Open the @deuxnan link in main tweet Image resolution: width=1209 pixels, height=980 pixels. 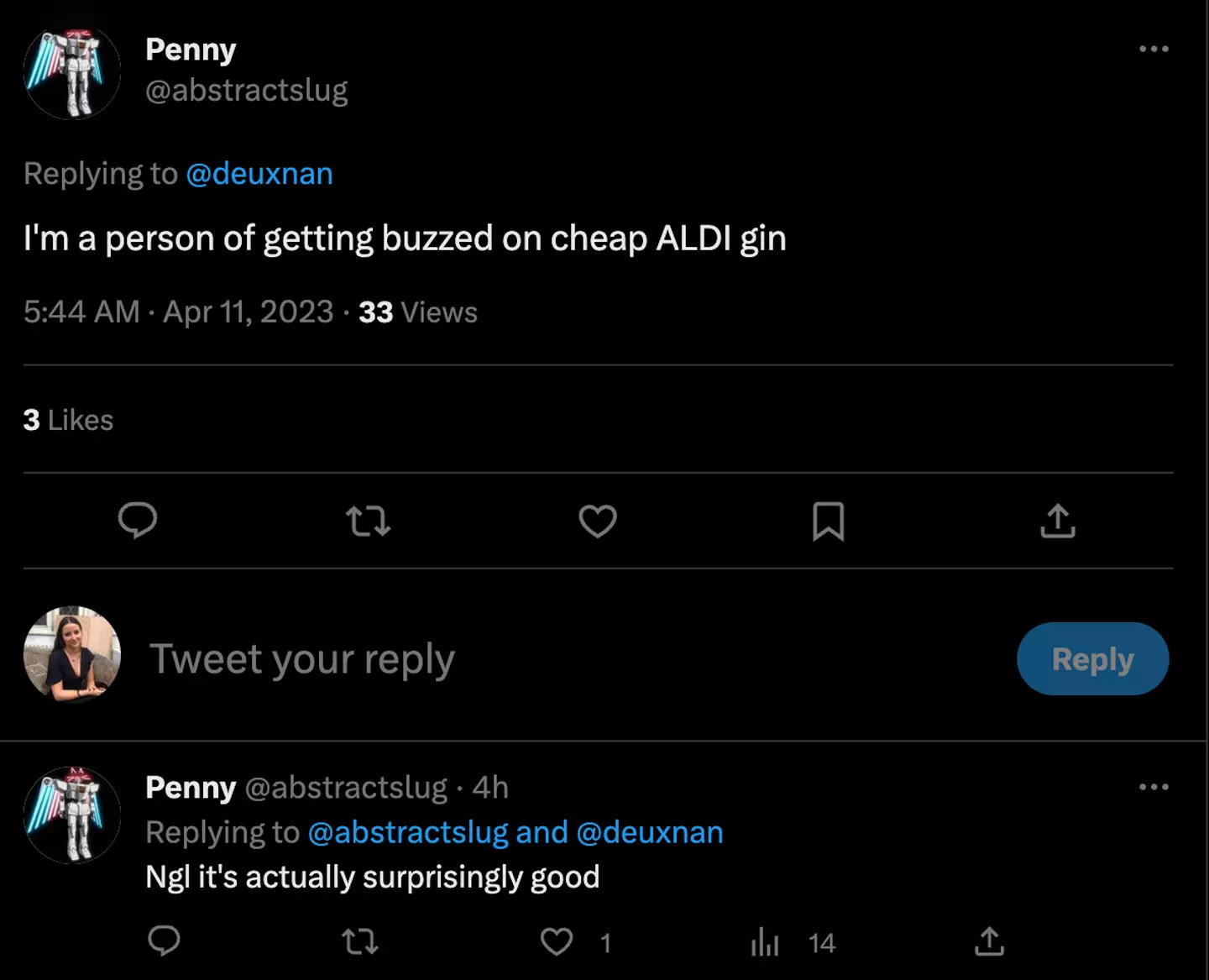tap(259, 174)
